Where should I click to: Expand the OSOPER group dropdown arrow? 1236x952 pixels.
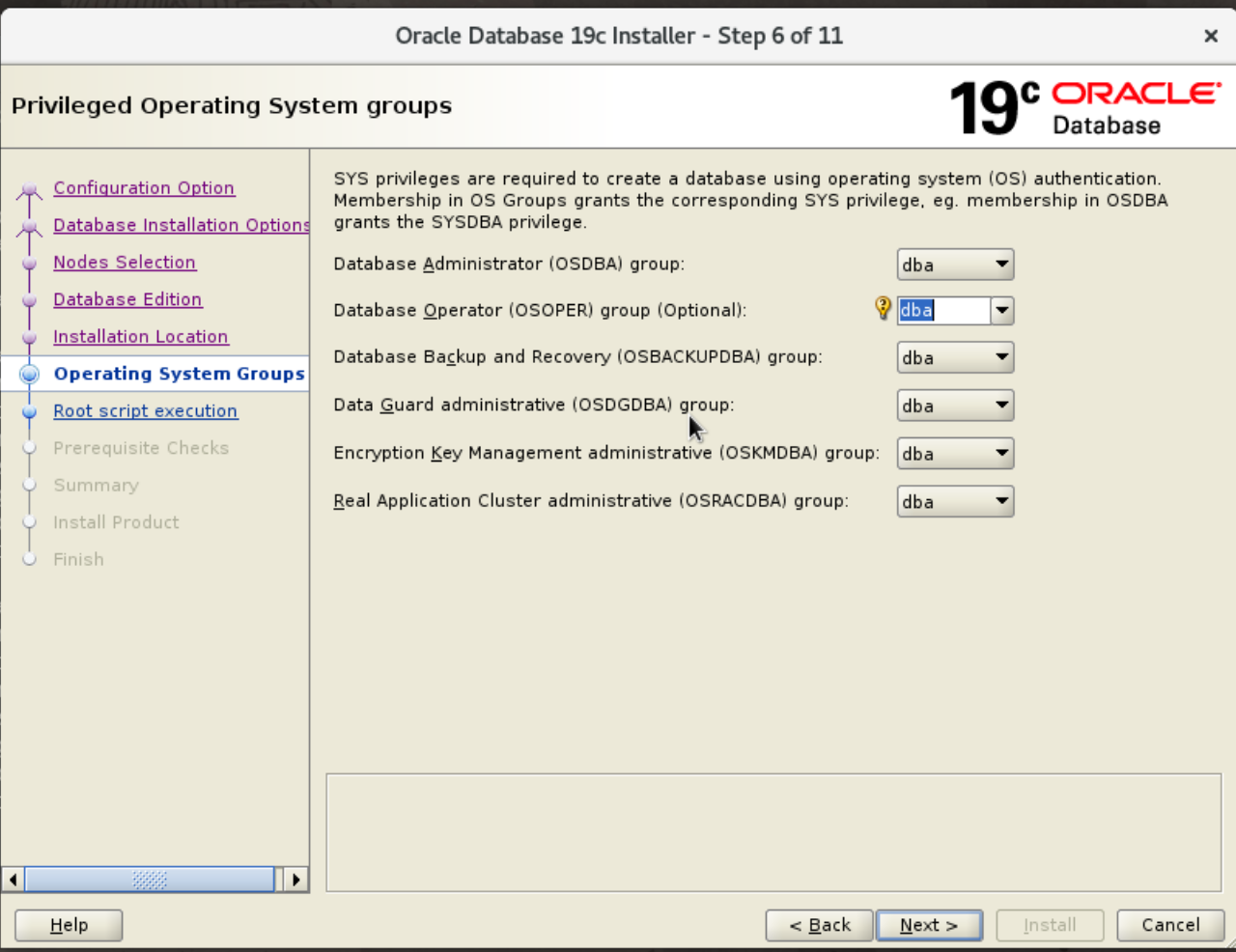pyautogui.click(x=1002, y=310)
